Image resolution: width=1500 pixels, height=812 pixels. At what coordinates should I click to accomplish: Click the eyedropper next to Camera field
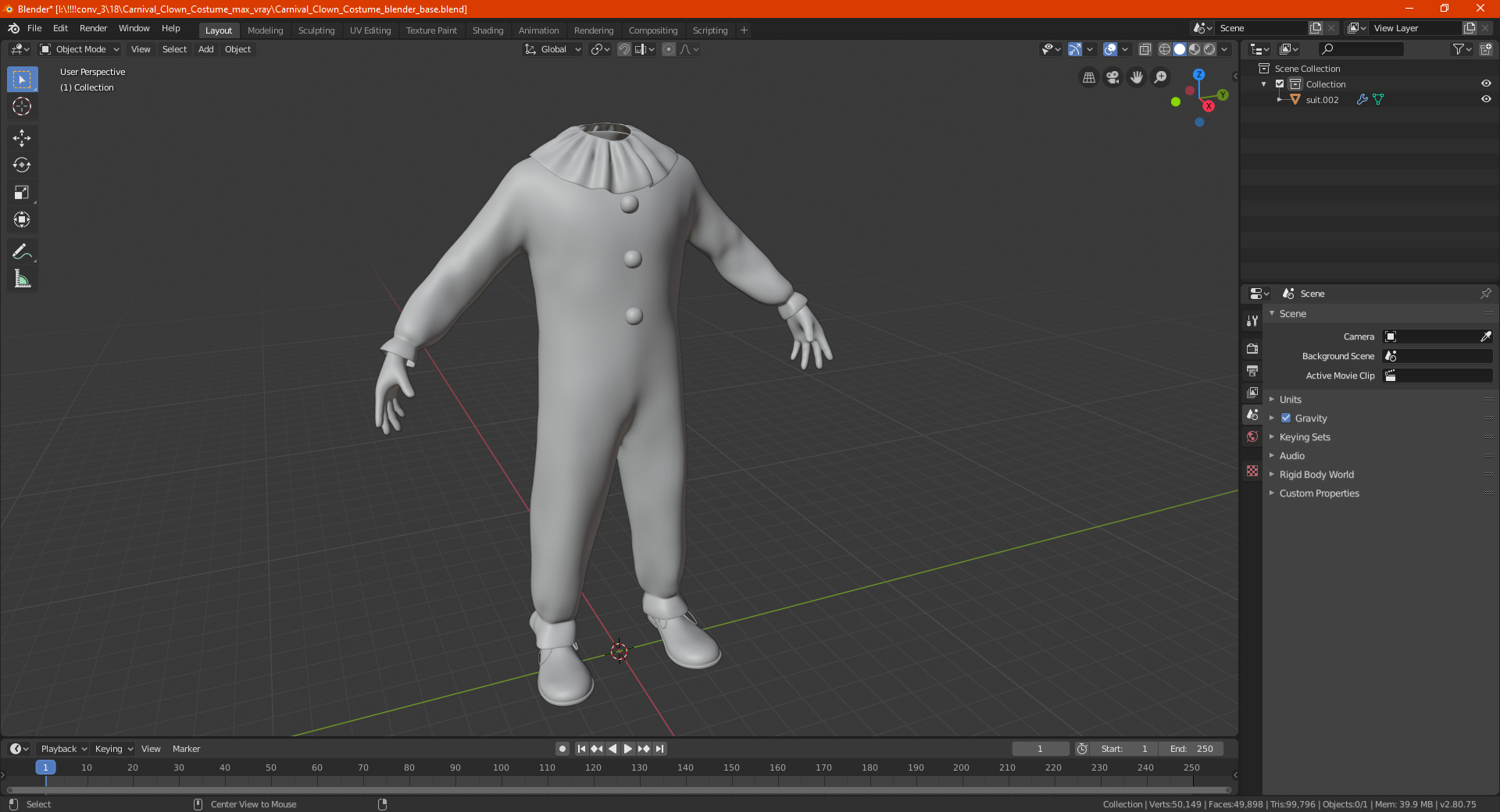1485,337
